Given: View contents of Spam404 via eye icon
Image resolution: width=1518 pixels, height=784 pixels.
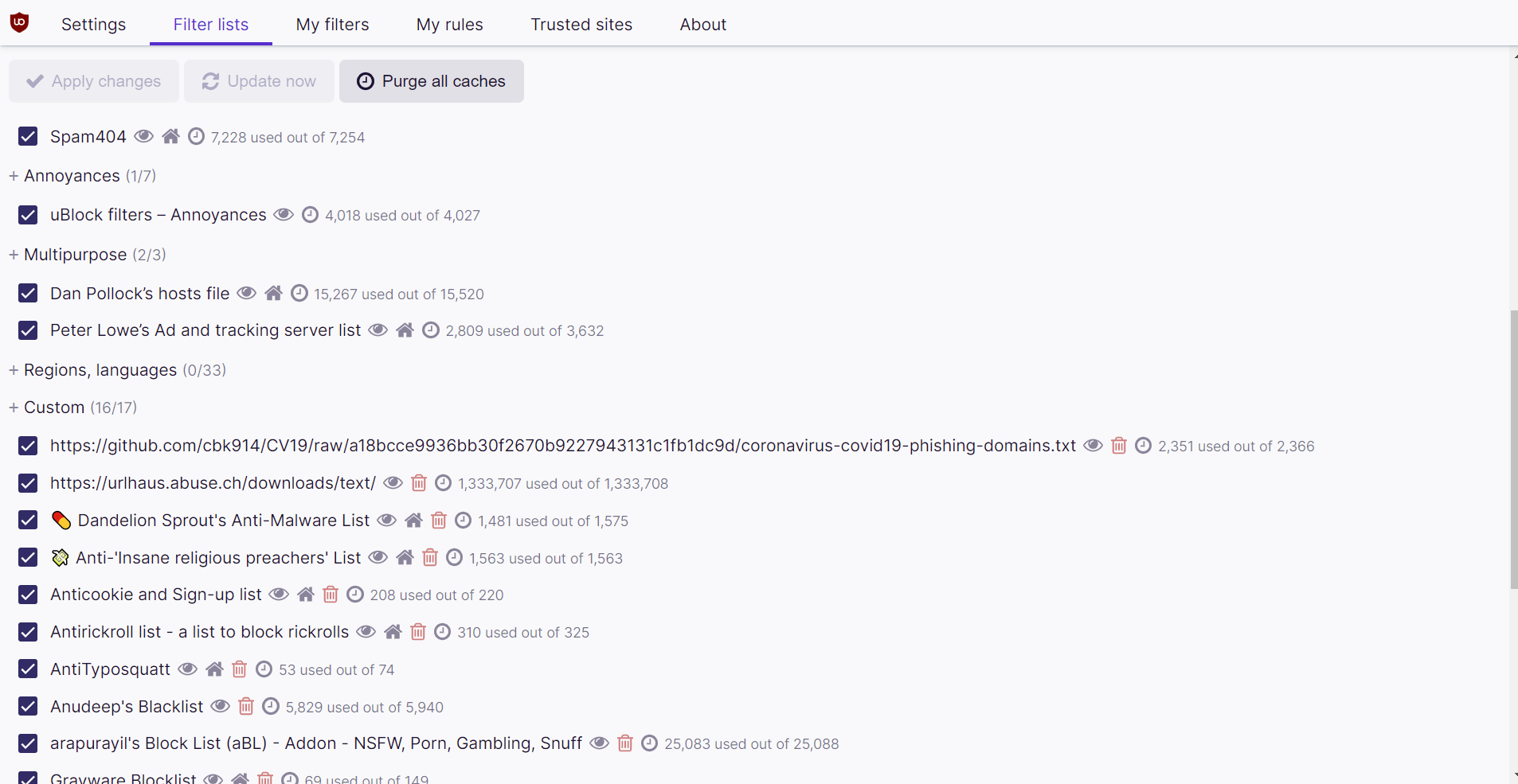Looking at the screenshot, I should point(143,136).
